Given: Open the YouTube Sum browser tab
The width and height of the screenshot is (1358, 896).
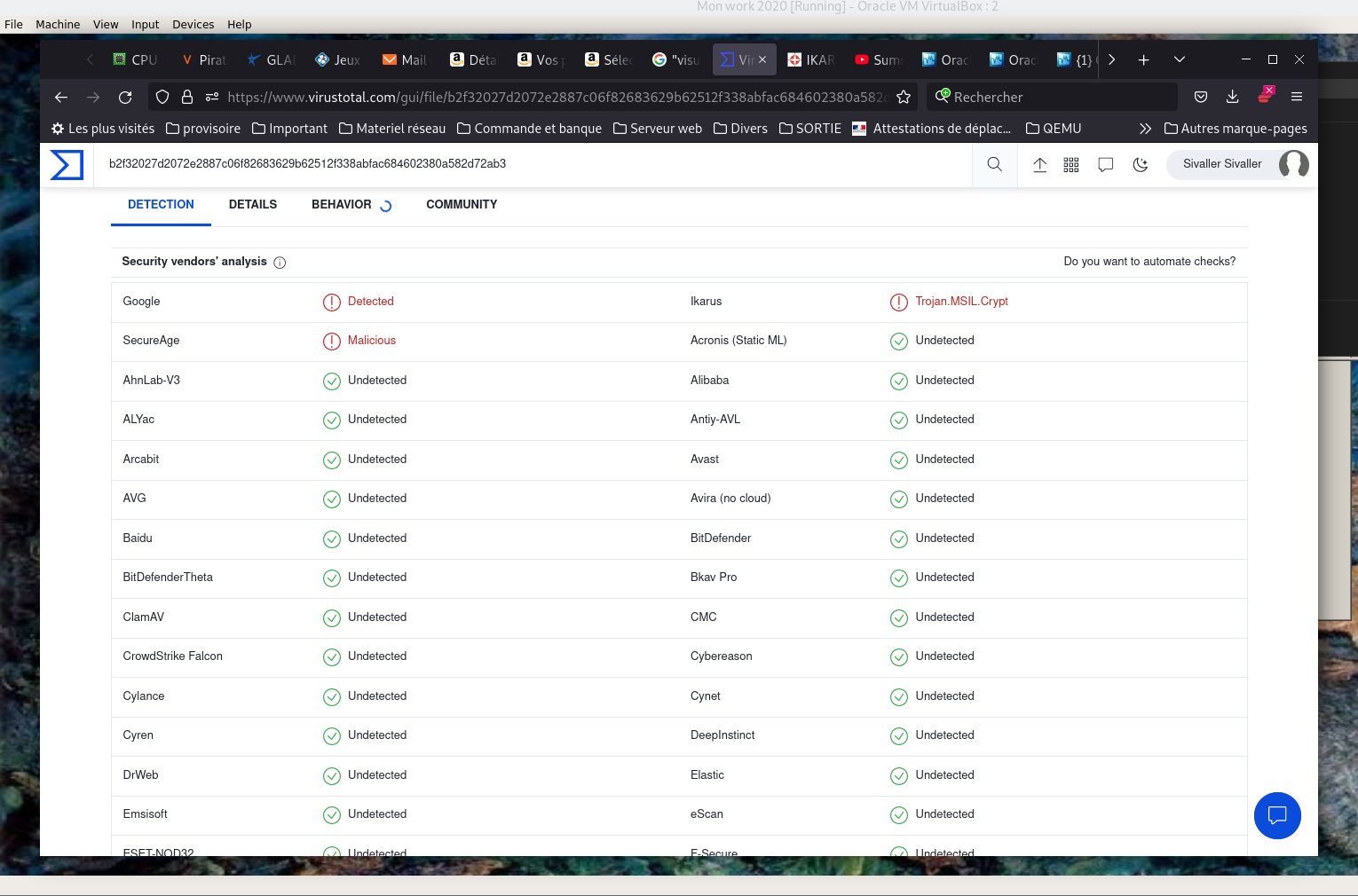Looking at the screenshot, I should tap(878, 59).
